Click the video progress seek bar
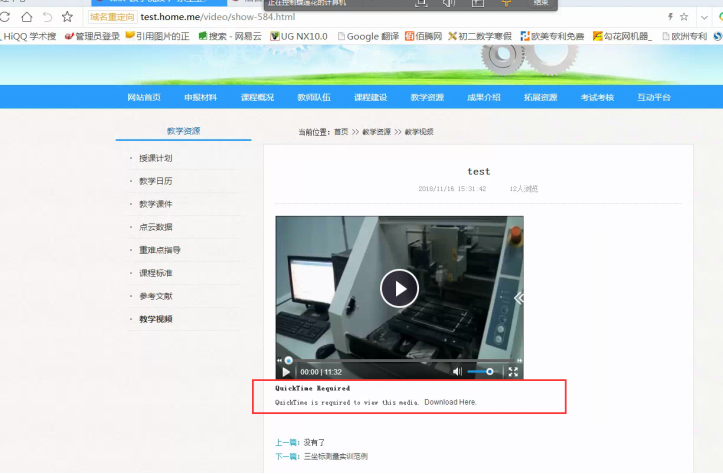Screen dimensions: 723x474 click(x=400, y=360)
